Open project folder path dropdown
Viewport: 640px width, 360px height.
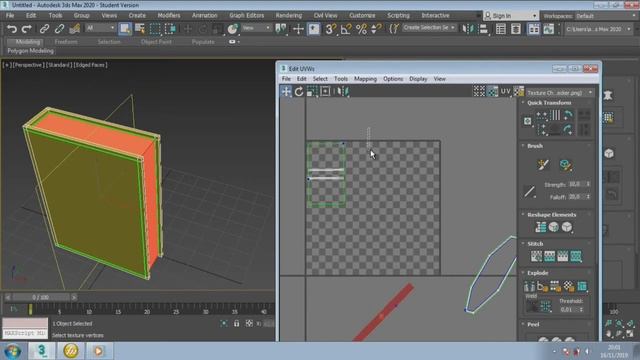598,29
